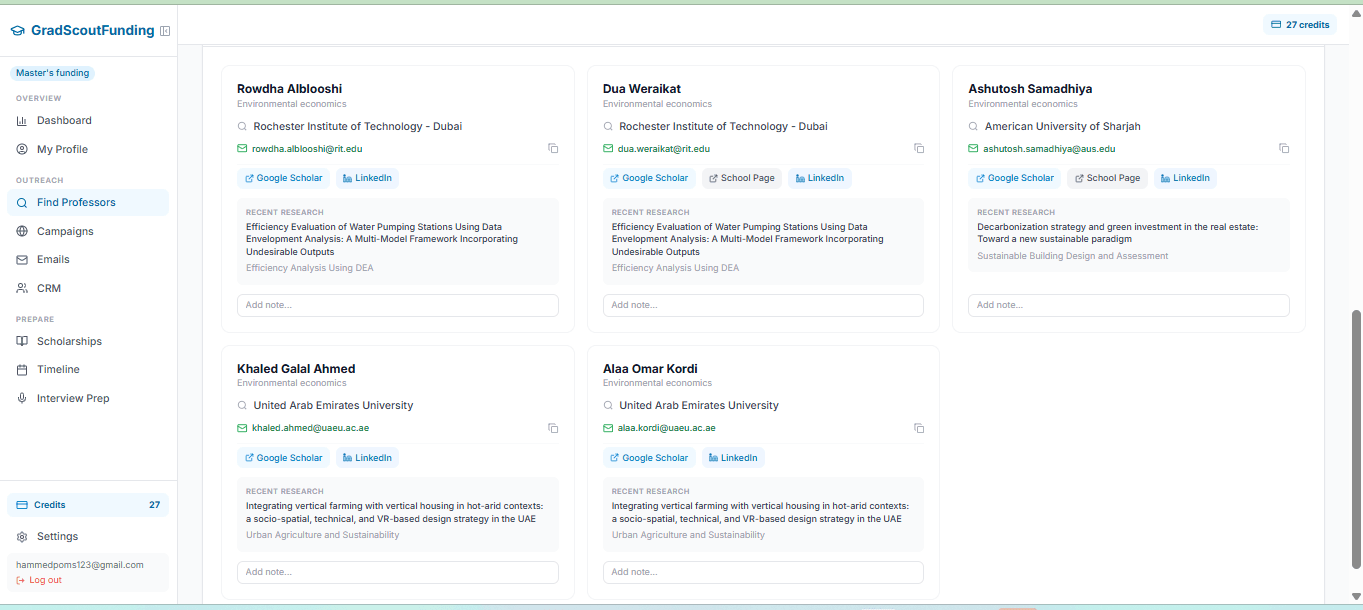The width and height of the screenshot is (1363, 610).
Task: Collapse sidebar icon next to GradScoutFunding
Action: (165, 31)
